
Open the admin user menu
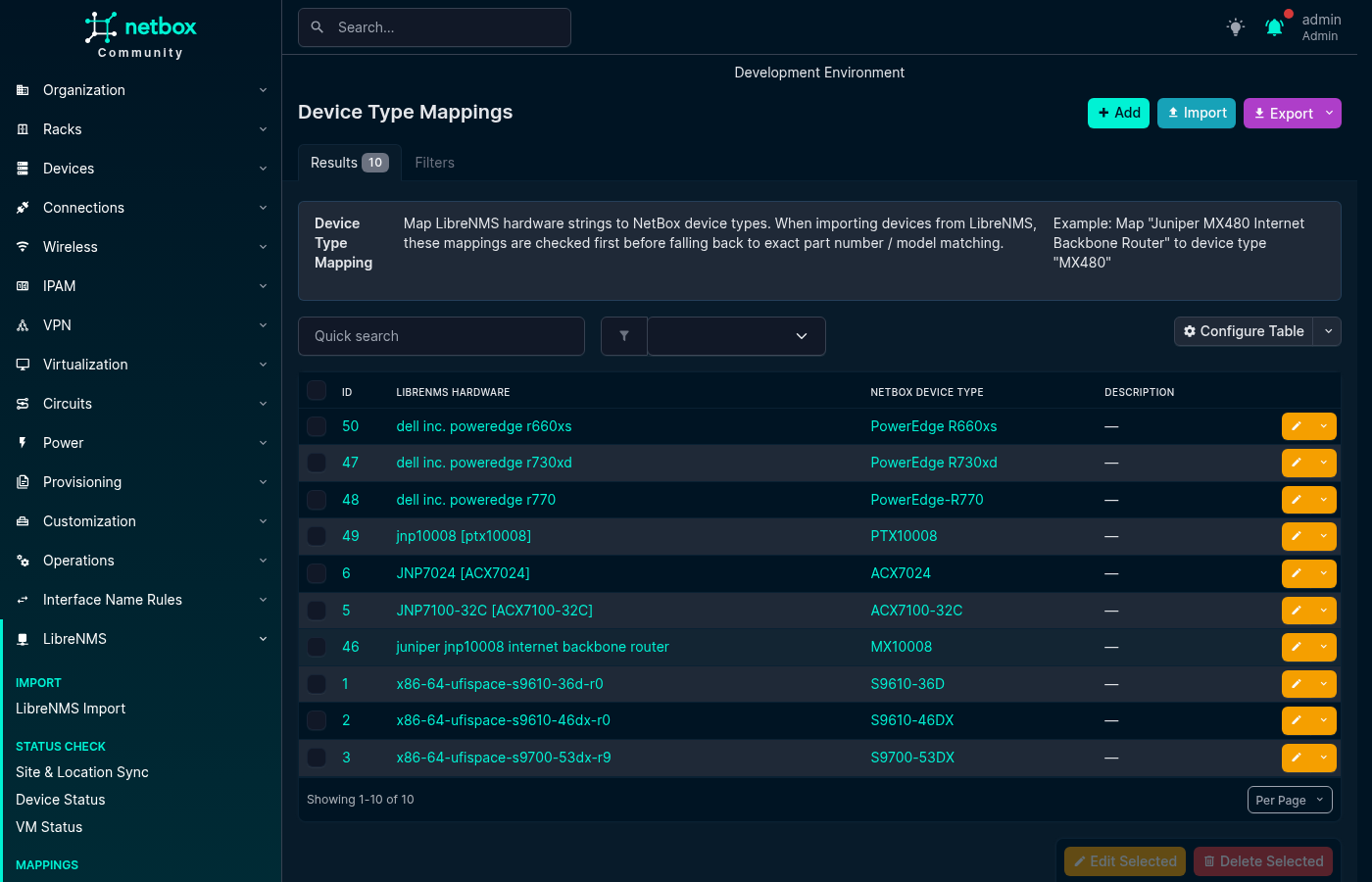1321,27
